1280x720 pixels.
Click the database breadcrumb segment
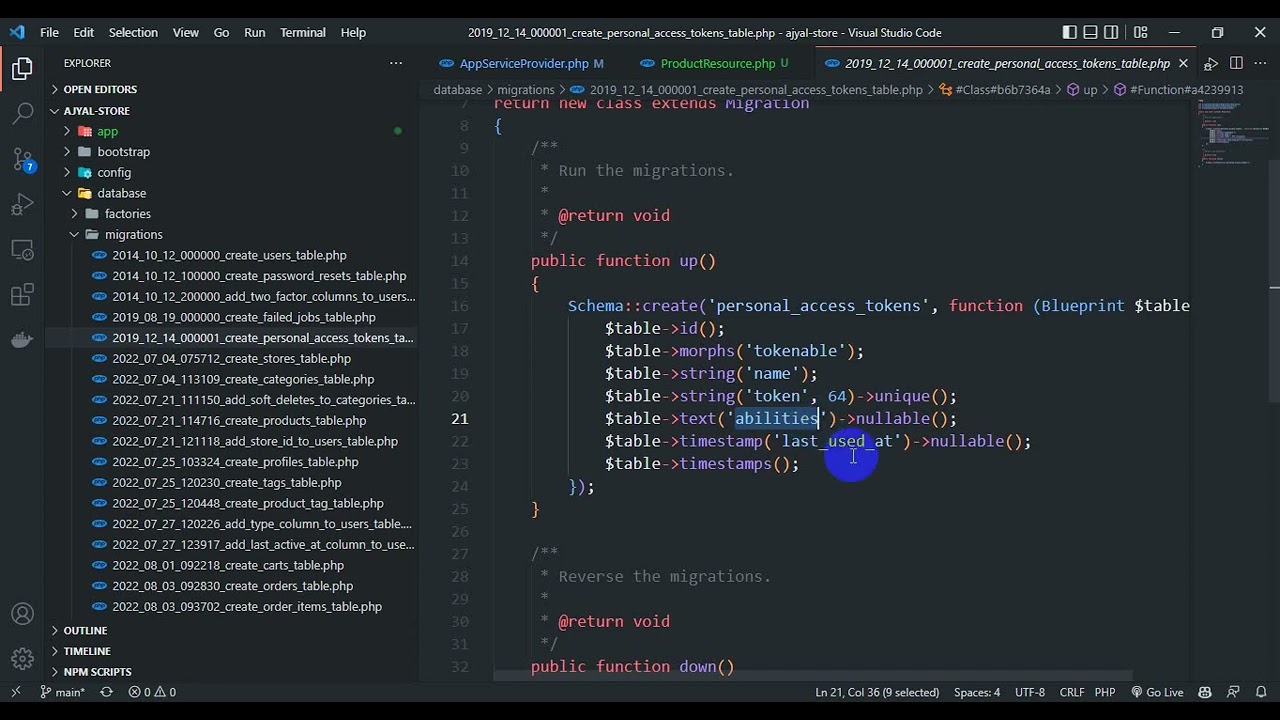point(457,90)
